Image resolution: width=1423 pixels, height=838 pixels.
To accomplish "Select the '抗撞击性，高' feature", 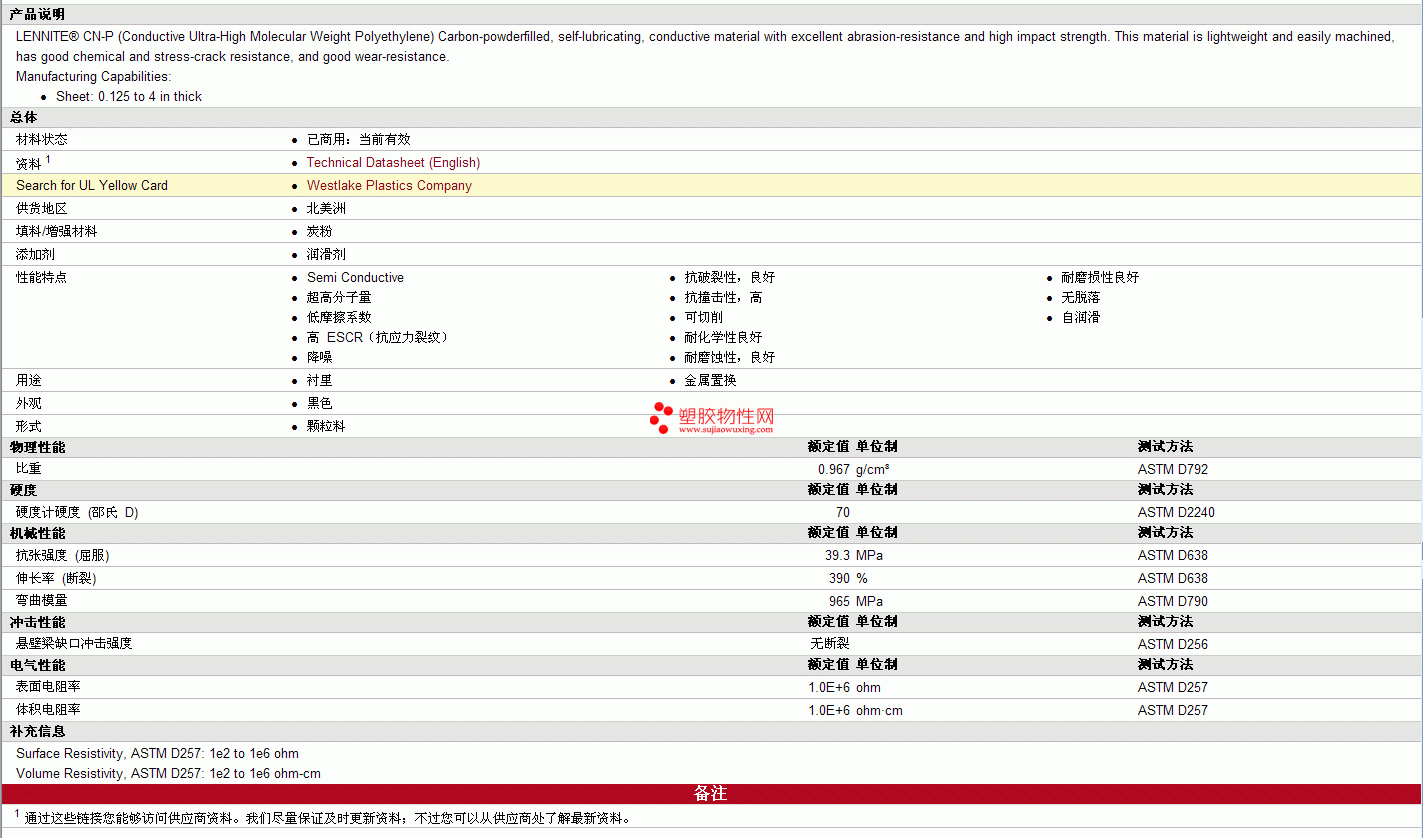I will (x=723, y=297).
